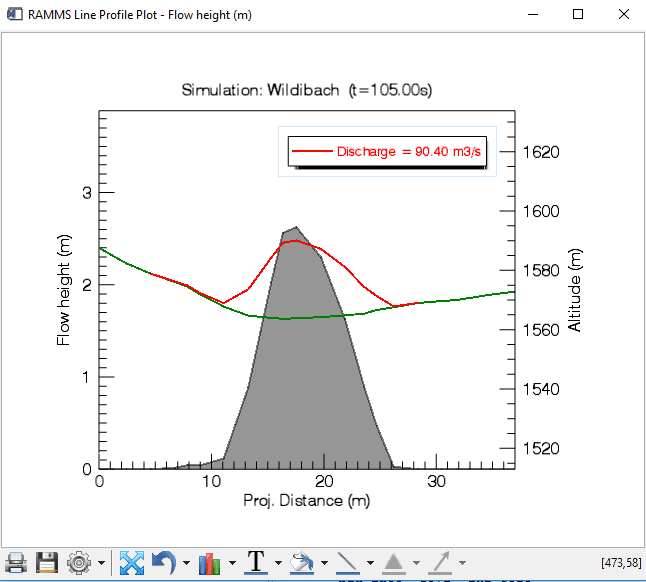Expand the dropdown arrow beside the gear icon
This screenshot has height=582, width=646.
pos(101,563)
